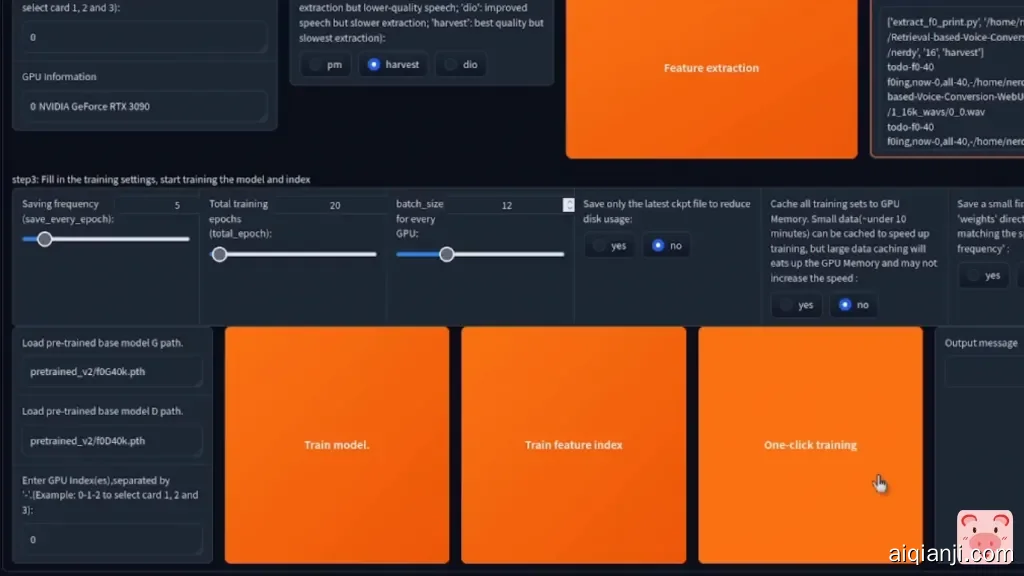Click the Train model button
This screenshot has height=576, width=1024.
[x=337, y=444]
